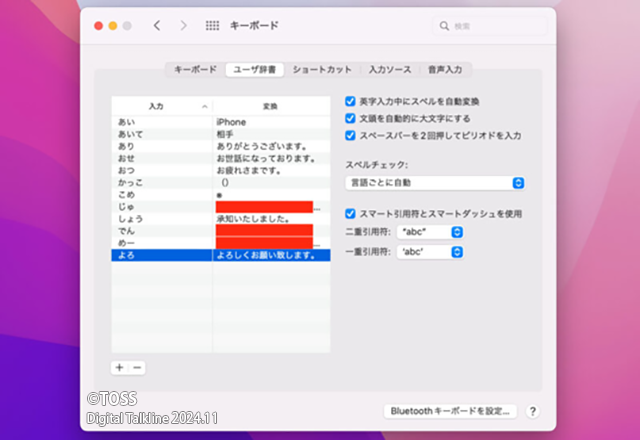640x440 pixels.
Task: Click the minus button to remove entry
Action: 137,368
